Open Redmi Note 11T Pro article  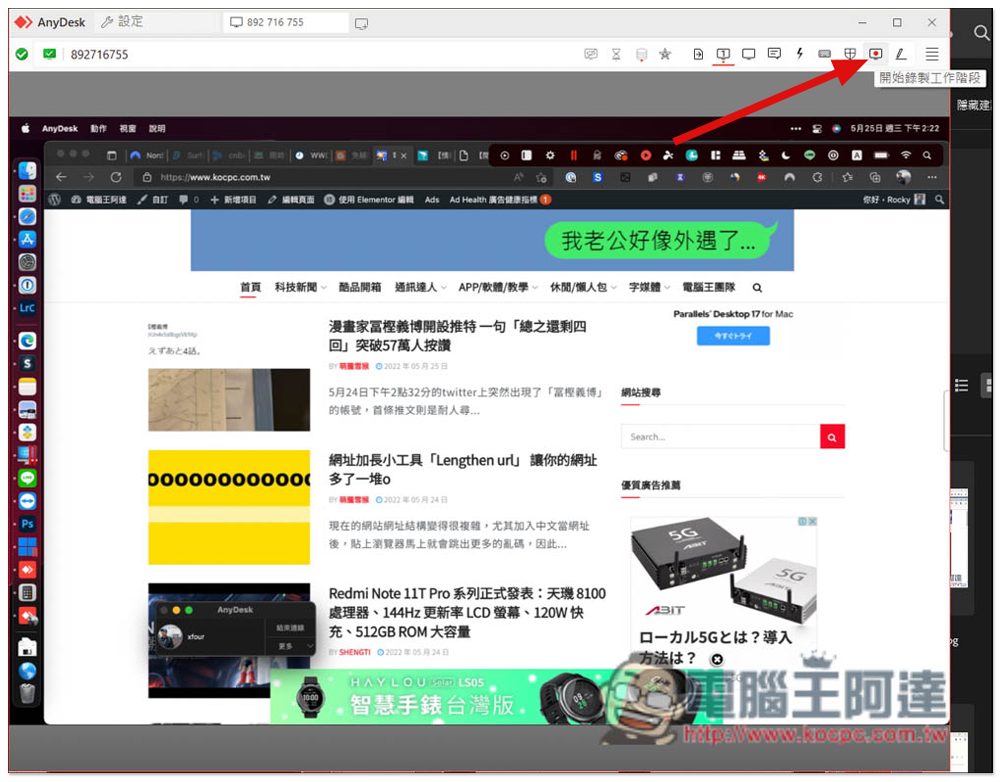[x=467, y=612]
